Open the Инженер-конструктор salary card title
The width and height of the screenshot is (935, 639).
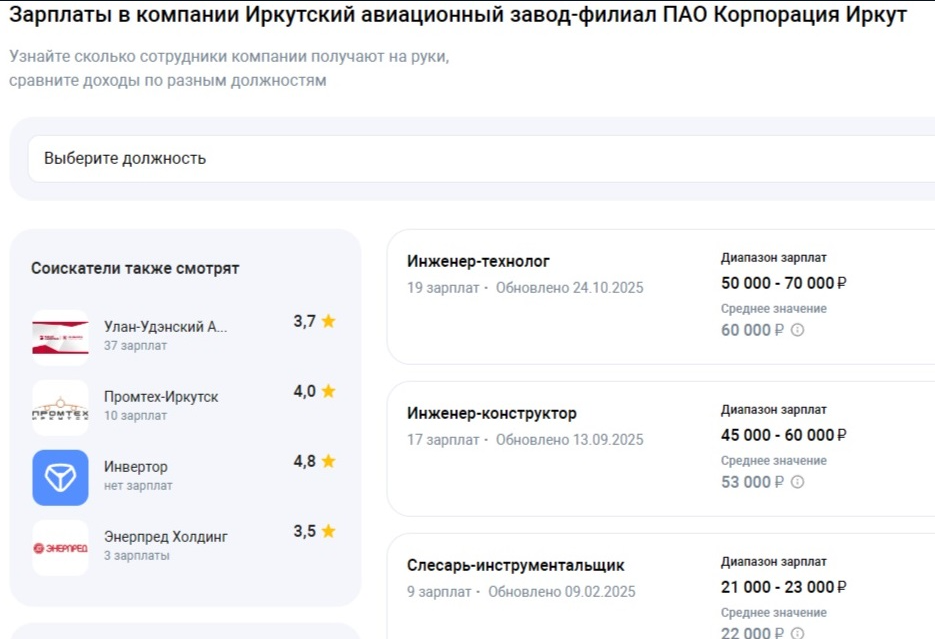click(x=492, y=413)
